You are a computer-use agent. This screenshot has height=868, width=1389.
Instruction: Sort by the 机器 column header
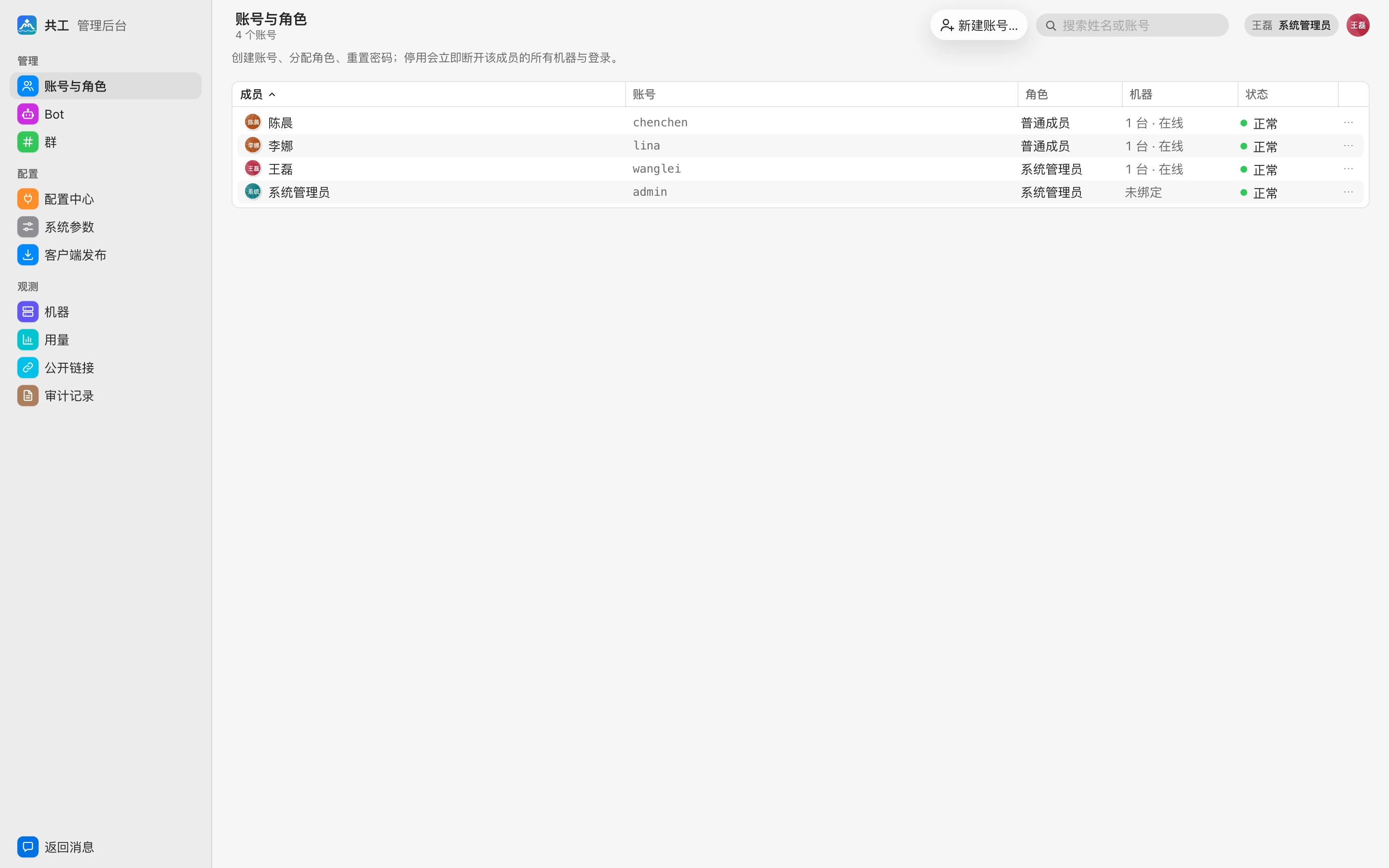(x=1180, y=94)
